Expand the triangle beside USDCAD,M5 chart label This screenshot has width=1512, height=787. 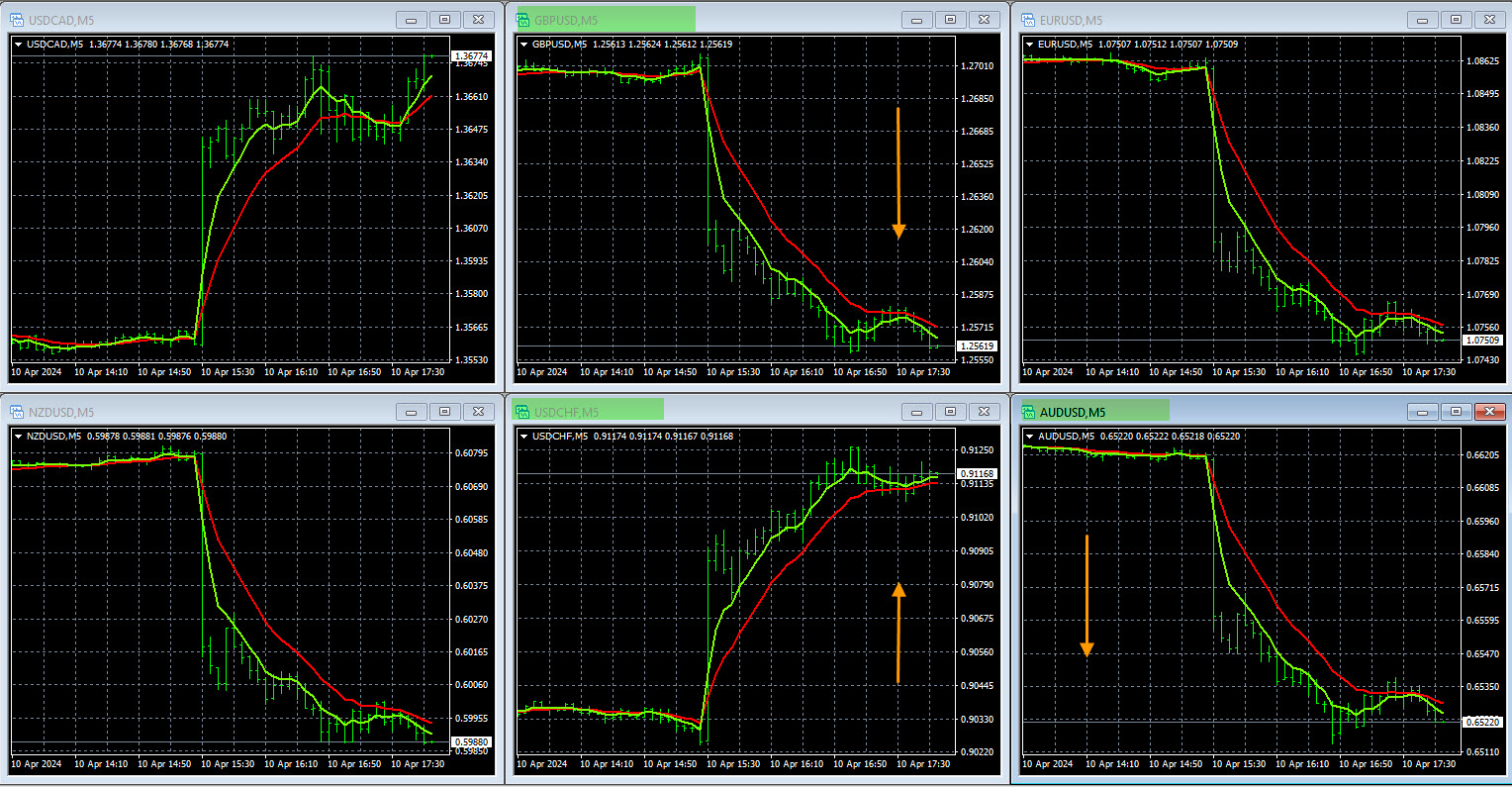[x=18, y=45]
